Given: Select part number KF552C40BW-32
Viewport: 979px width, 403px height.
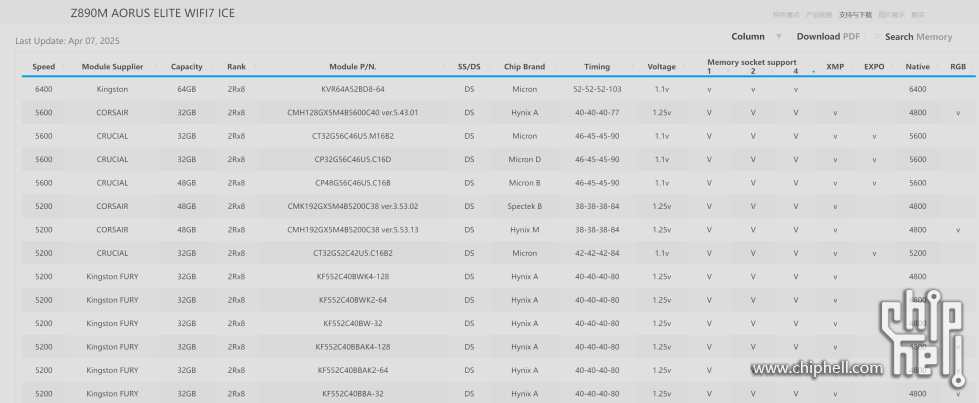Looking at the screenshot, I should (x=353, y=324).
